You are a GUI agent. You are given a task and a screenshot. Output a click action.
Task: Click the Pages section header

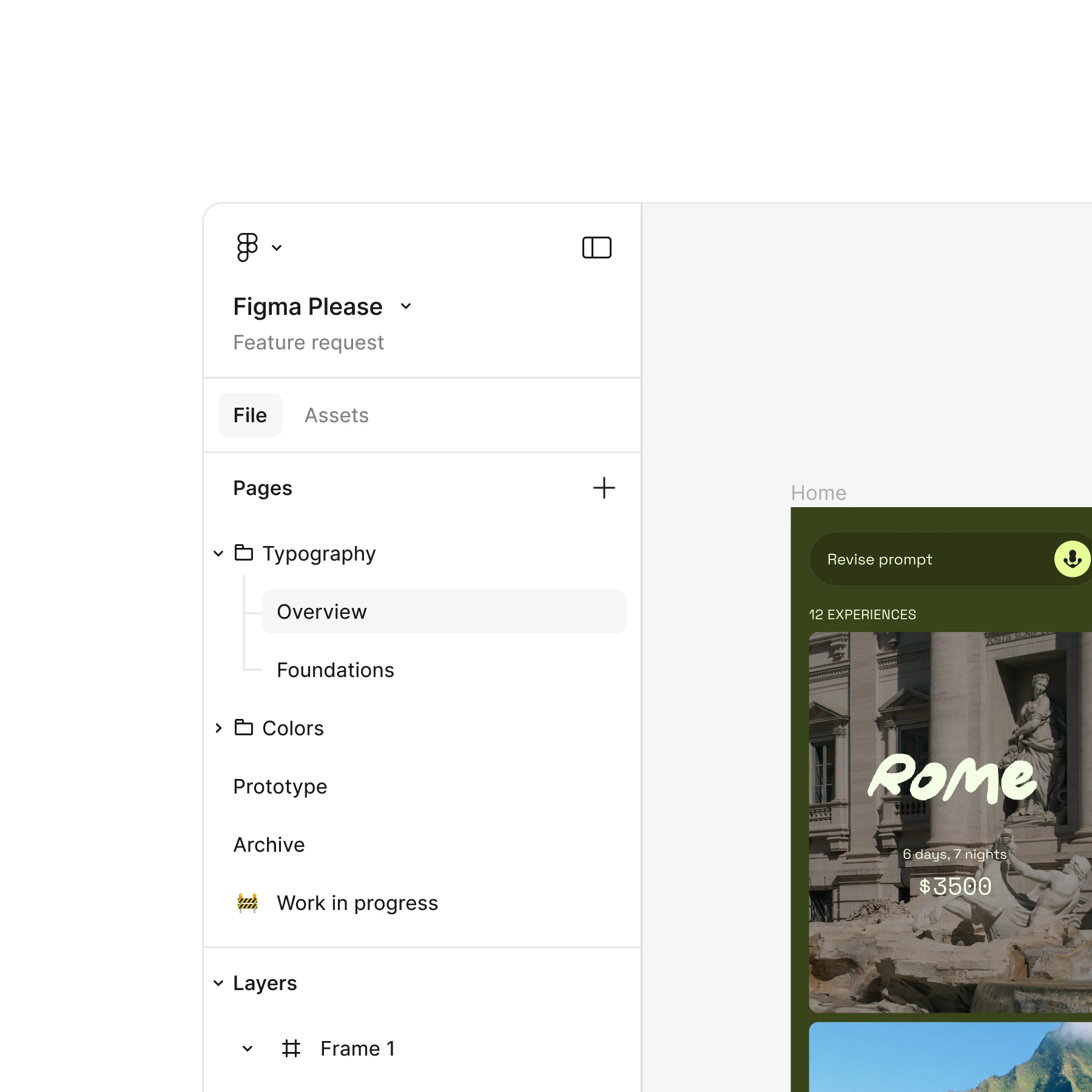coord(263,488)
